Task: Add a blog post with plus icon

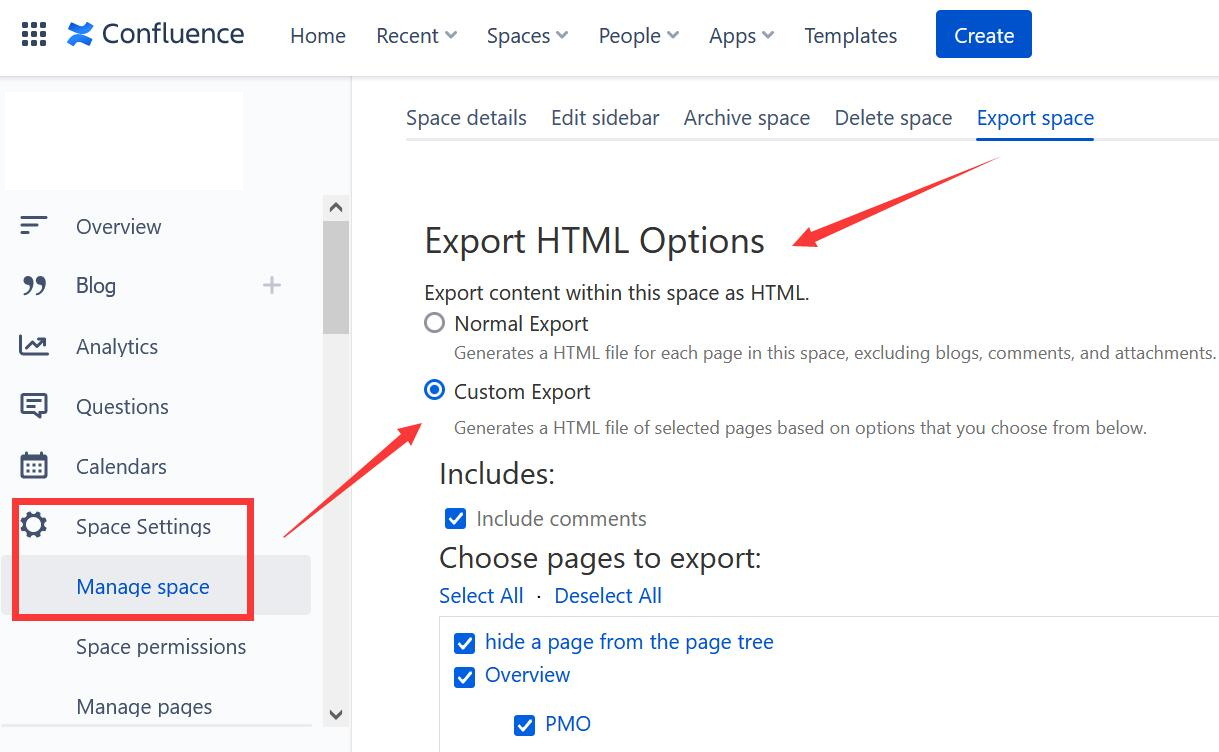Action: (x=271, y=286)
